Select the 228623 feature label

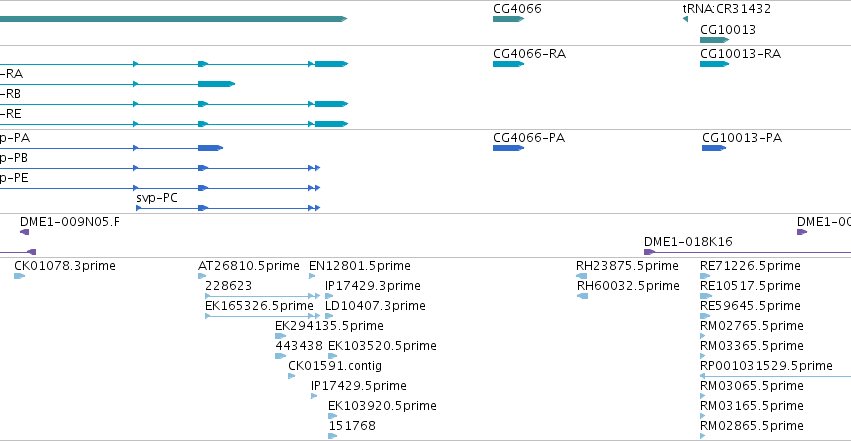click(x=228, y=286)
